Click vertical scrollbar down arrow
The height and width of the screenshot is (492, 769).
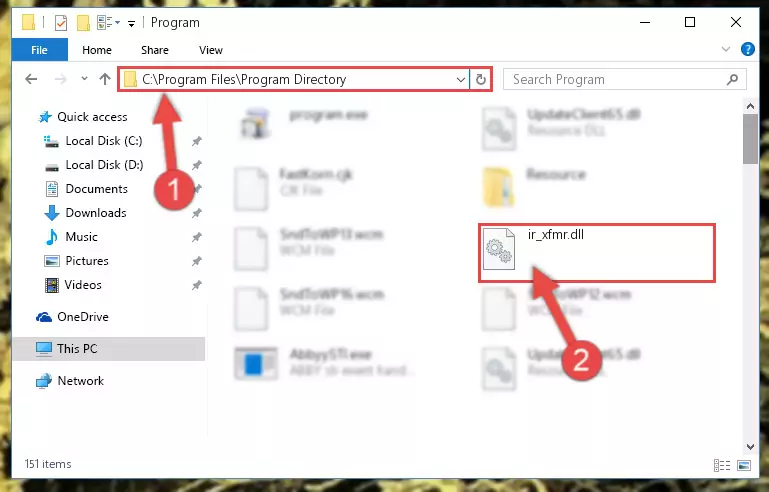click(x=750, y=446)
